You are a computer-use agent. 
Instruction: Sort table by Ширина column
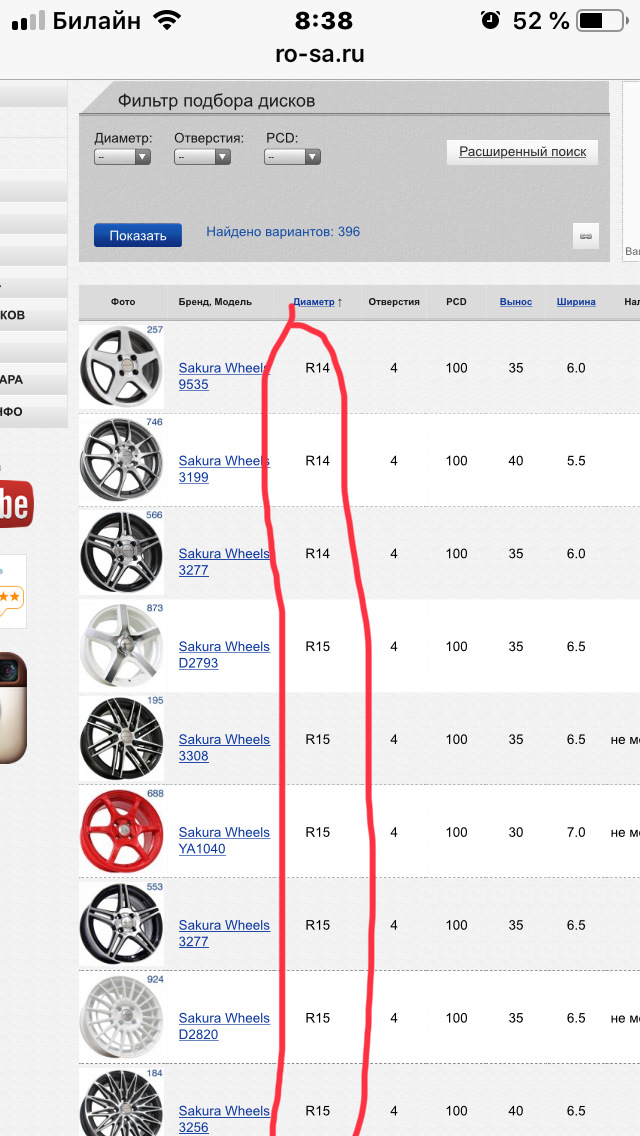pos(576,302)
